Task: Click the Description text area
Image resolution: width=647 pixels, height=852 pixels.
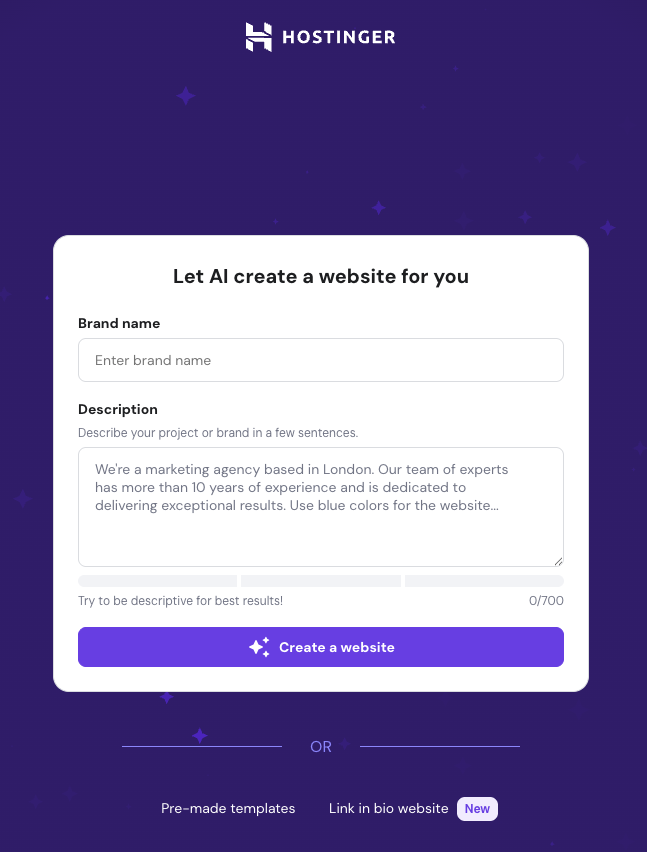Action: click(321, 505)
